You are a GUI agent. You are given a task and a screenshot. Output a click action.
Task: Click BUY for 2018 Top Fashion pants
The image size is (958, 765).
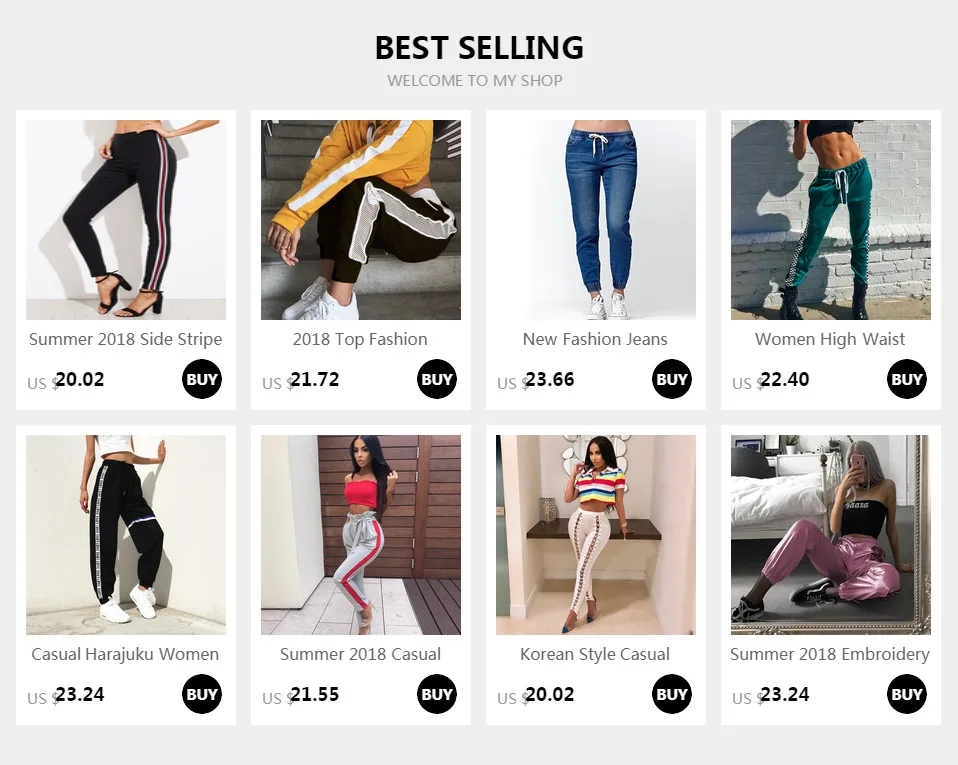point(437,379)
